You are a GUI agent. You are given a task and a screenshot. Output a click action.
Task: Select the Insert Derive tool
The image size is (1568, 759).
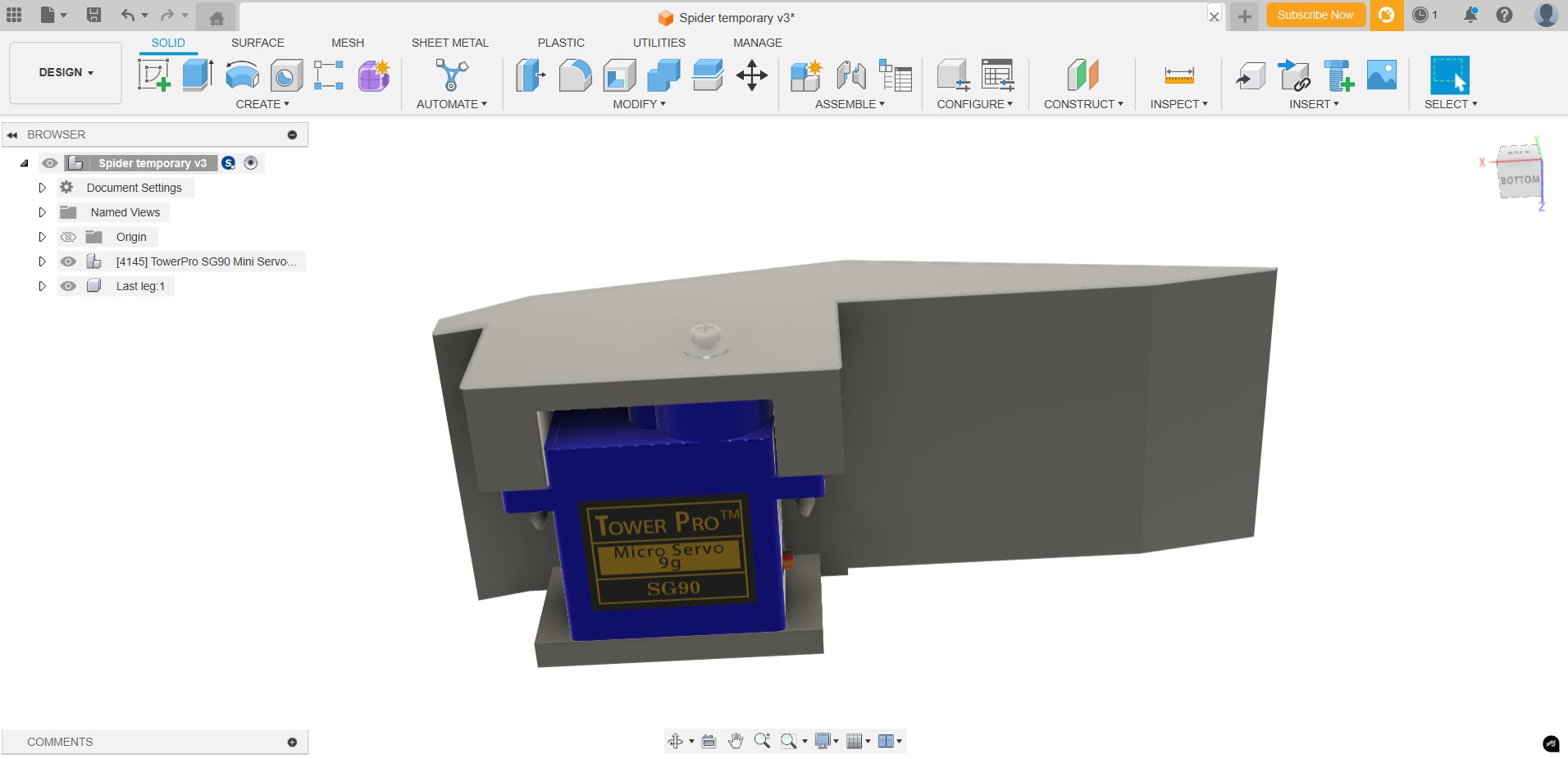1251,75
